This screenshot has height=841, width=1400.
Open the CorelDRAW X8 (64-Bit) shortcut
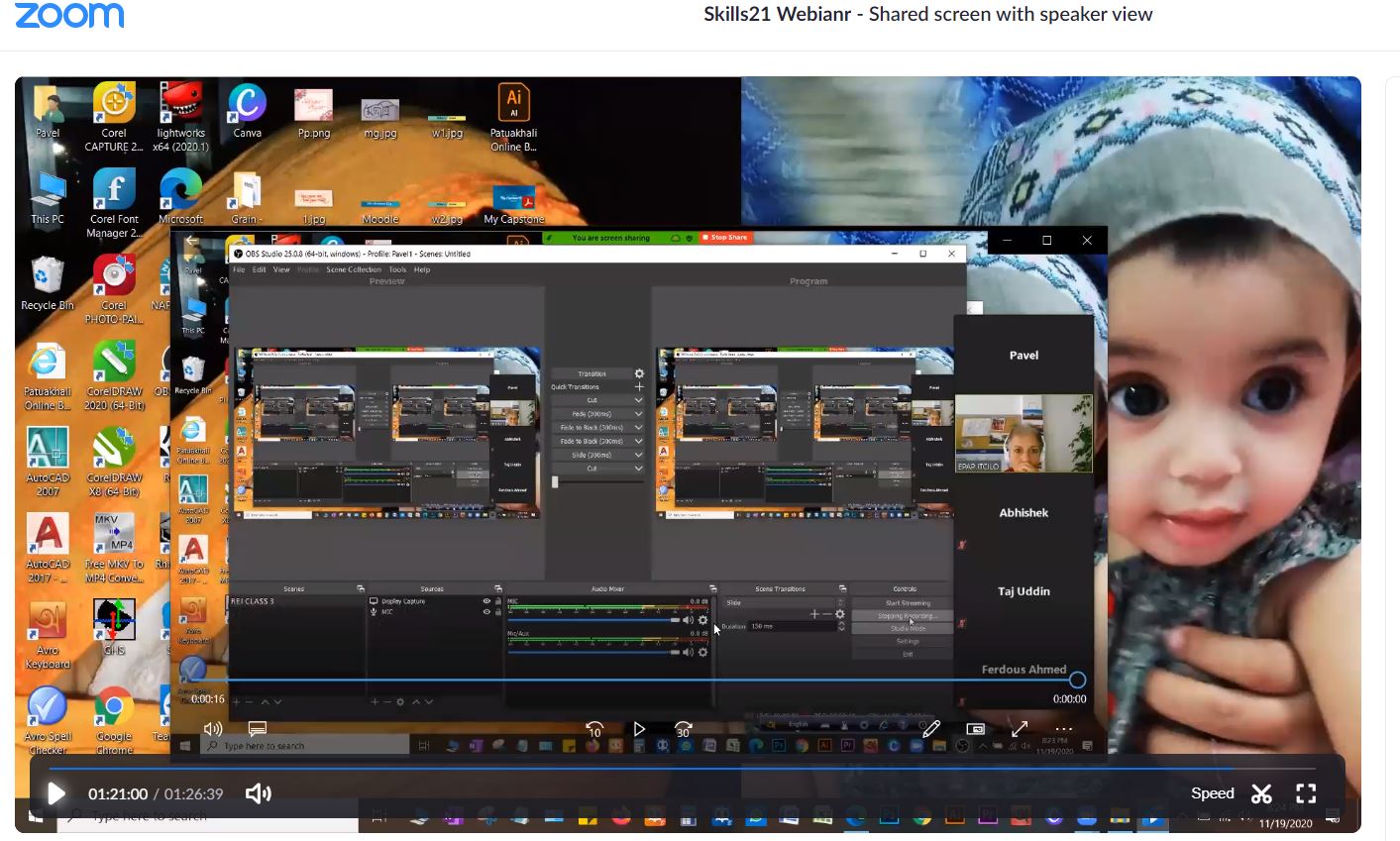pyautogui.click(x=114, y=462)
